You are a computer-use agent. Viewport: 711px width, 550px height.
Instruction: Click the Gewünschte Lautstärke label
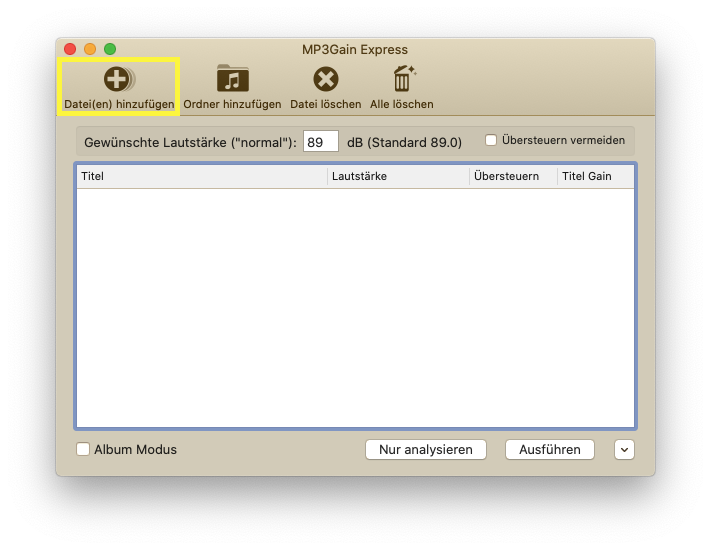(190, 142)
